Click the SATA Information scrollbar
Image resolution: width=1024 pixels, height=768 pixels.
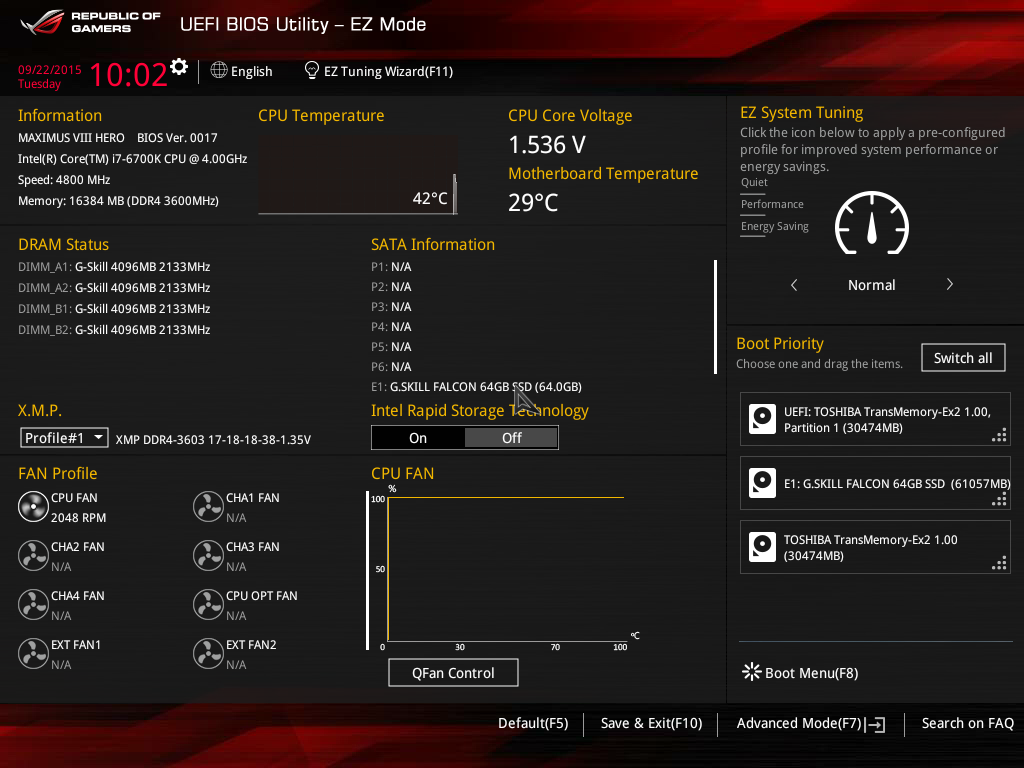716,317
